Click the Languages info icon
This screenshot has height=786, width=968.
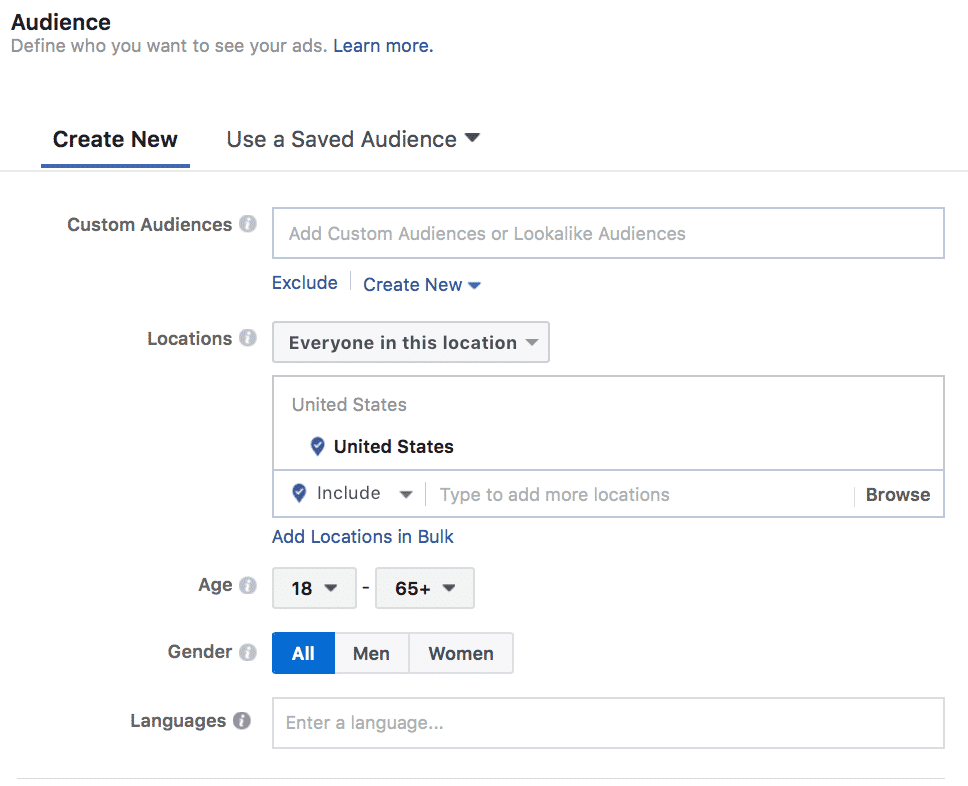pos(242,721)
